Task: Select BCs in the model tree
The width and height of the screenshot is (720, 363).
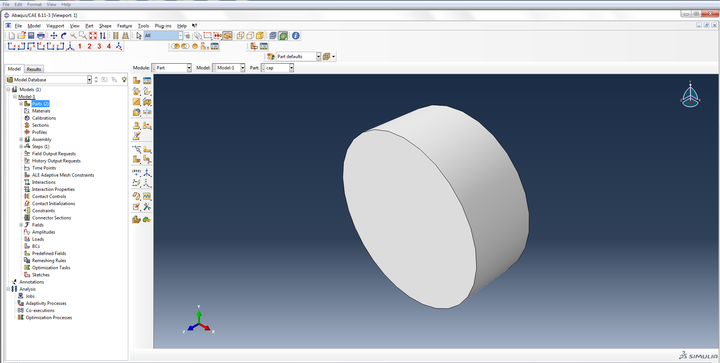Action: (36, 246)
